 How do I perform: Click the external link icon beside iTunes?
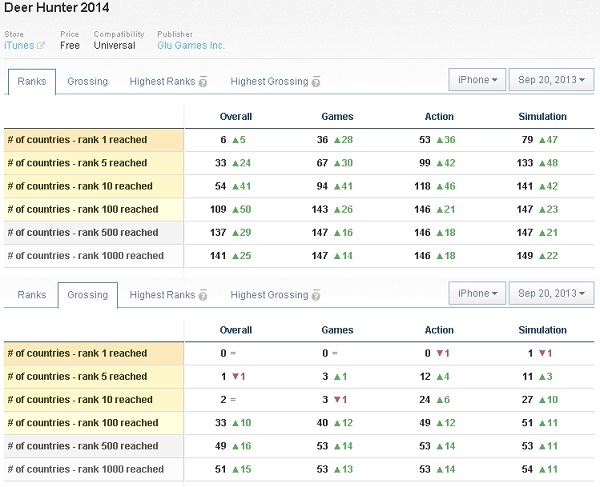(41, 45)
